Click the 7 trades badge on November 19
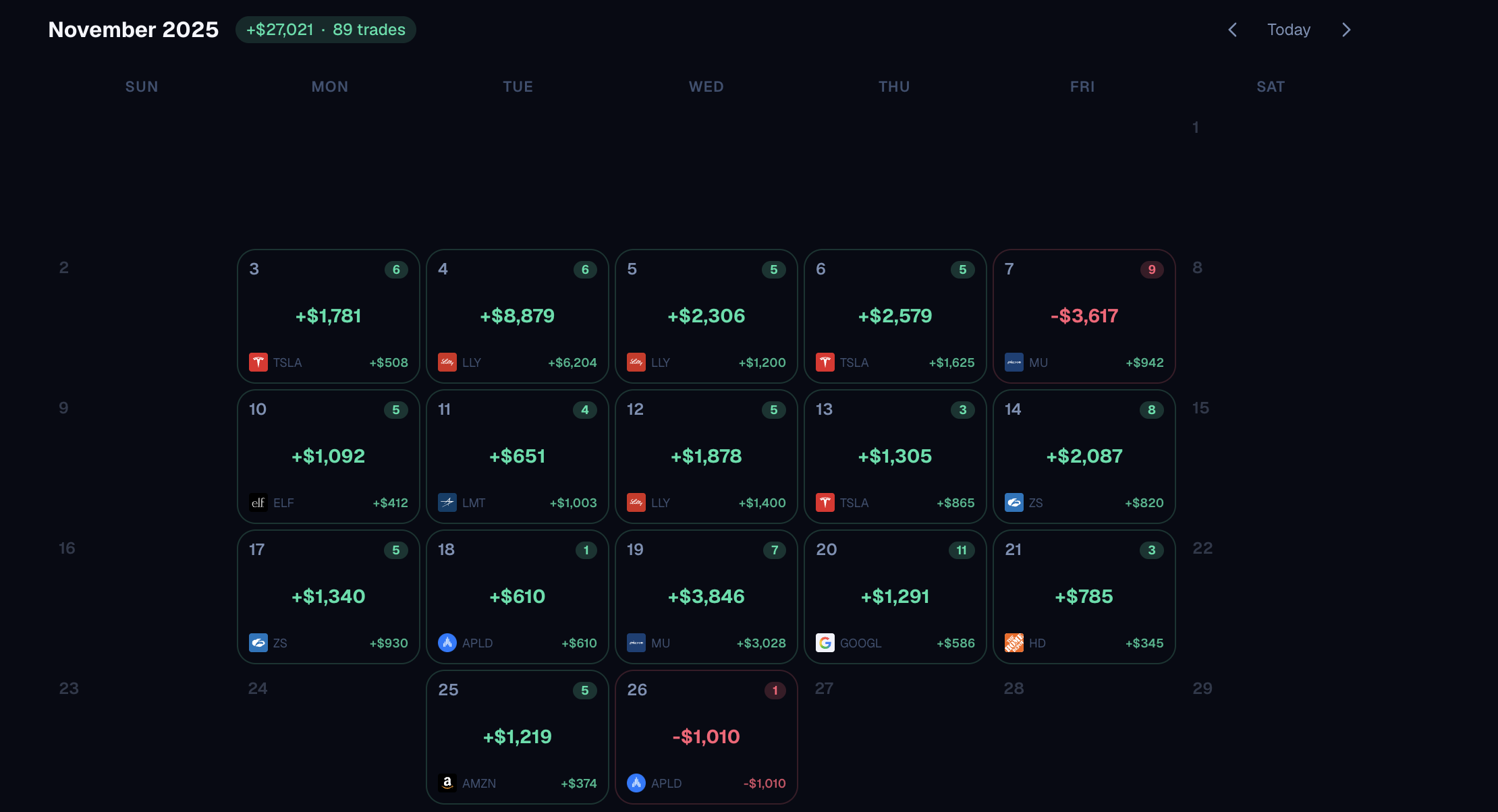This screenshot has height=812, width=1498. coord(774,550)
